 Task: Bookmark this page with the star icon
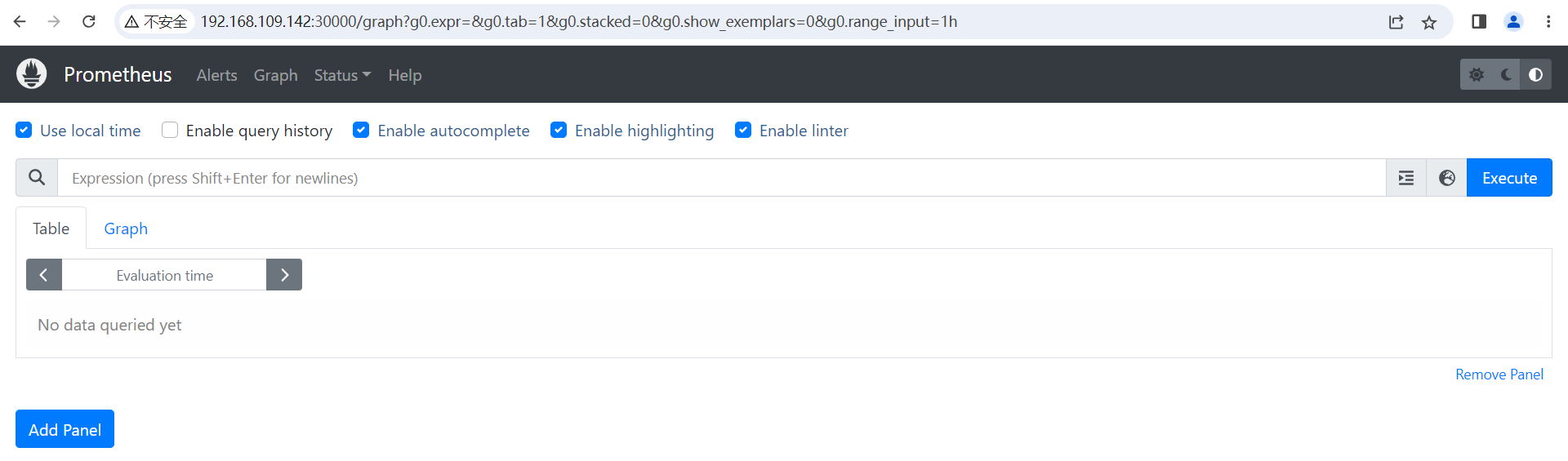pos(1429,22)
